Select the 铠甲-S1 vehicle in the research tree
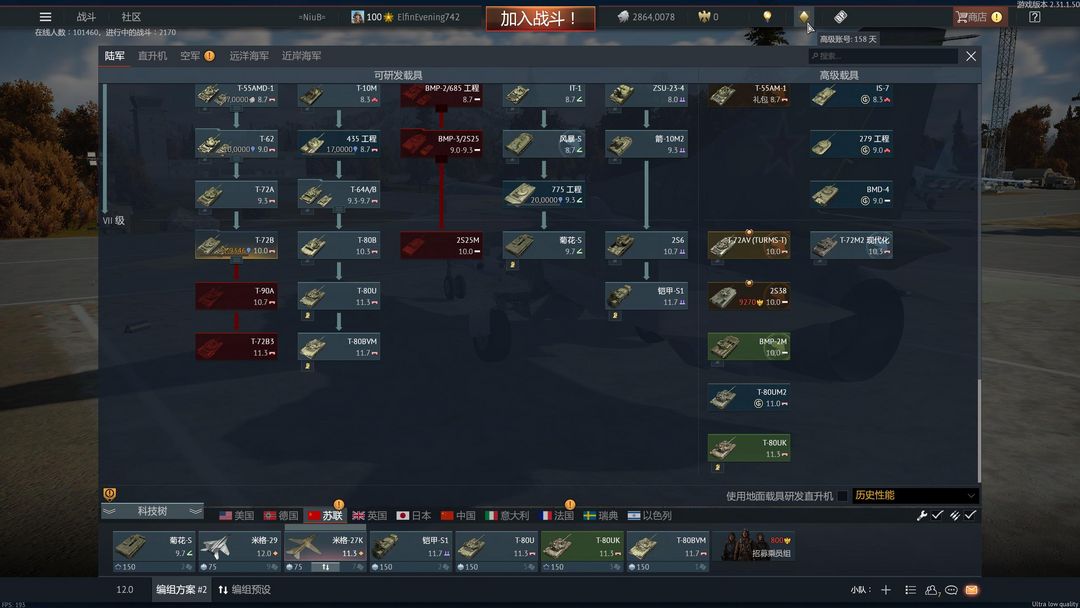Viewport: 1080px width, 608px height. click(646, 296)
